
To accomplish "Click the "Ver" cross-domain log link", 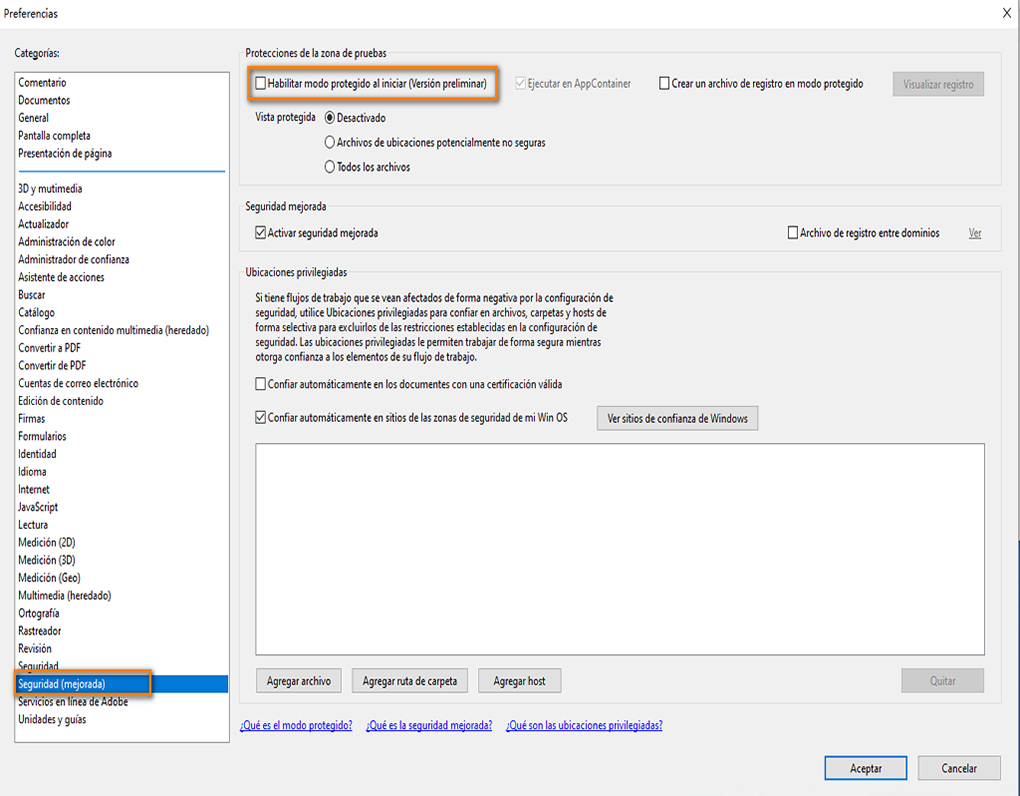I will (x=973, y=232).
